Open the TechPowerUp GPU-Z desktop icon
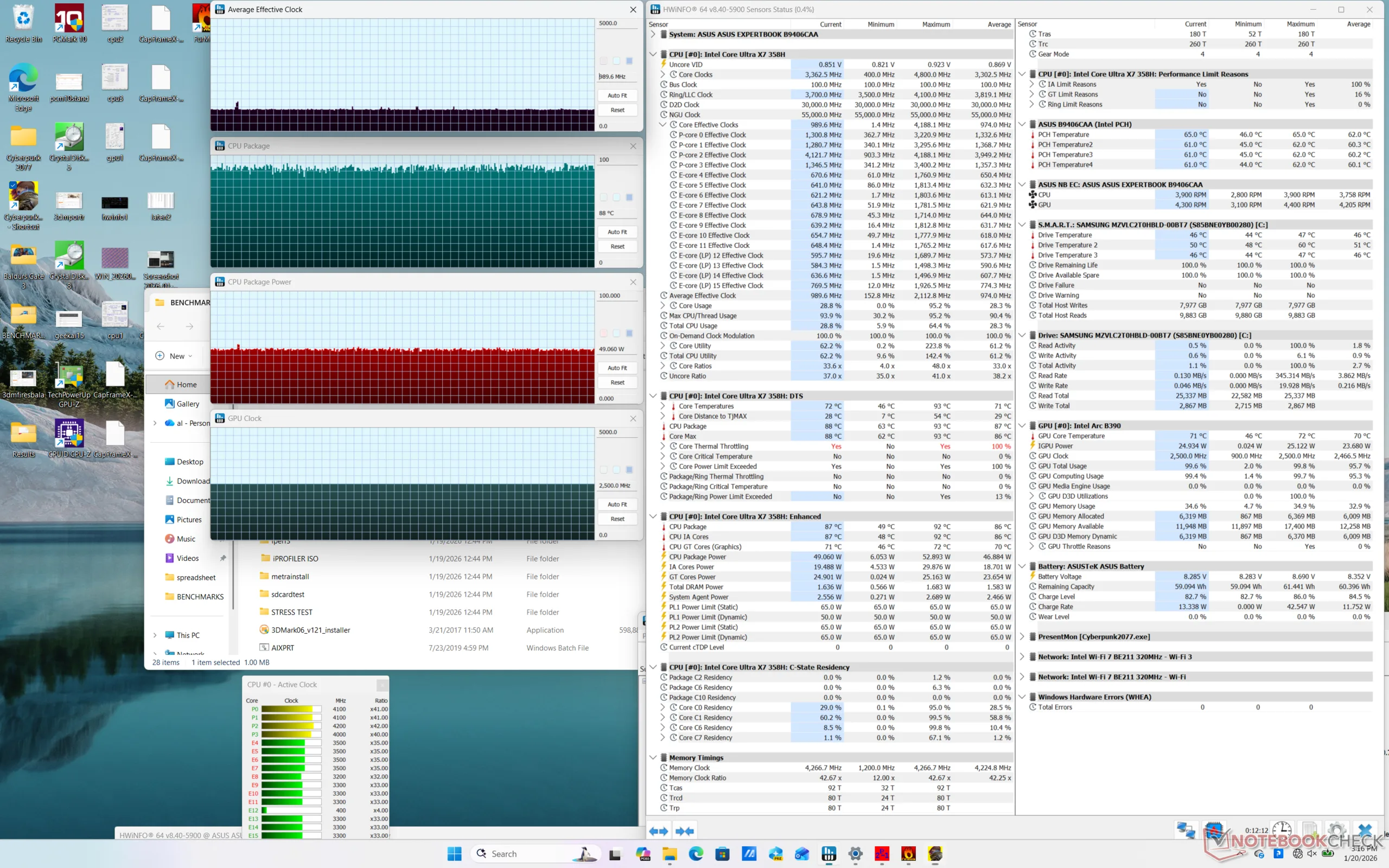 pyautogui.click(x=69, y=375)
